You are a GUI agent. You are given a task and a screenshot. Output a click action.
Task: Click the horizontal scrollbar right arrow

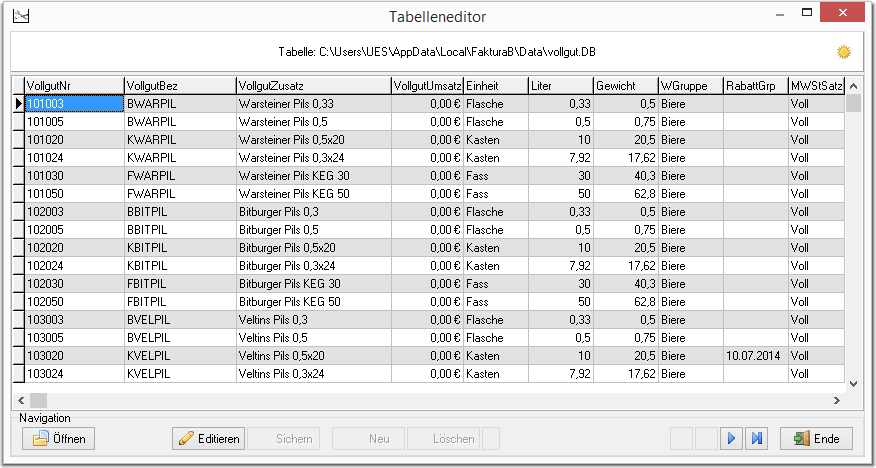pos(837,400)
